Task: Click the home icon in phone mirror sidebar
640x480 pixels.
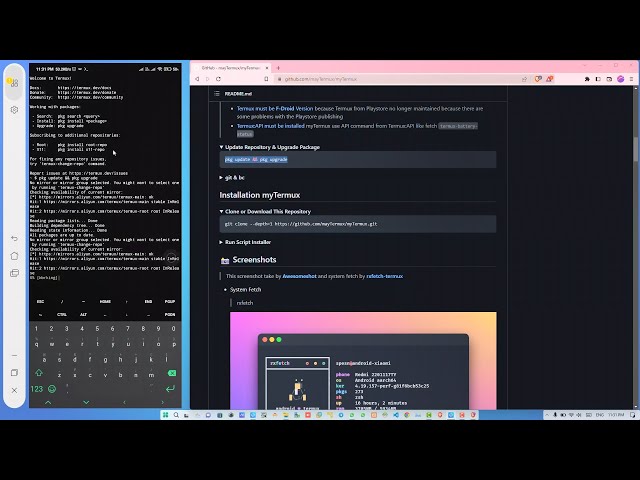Action: point(14,256)
